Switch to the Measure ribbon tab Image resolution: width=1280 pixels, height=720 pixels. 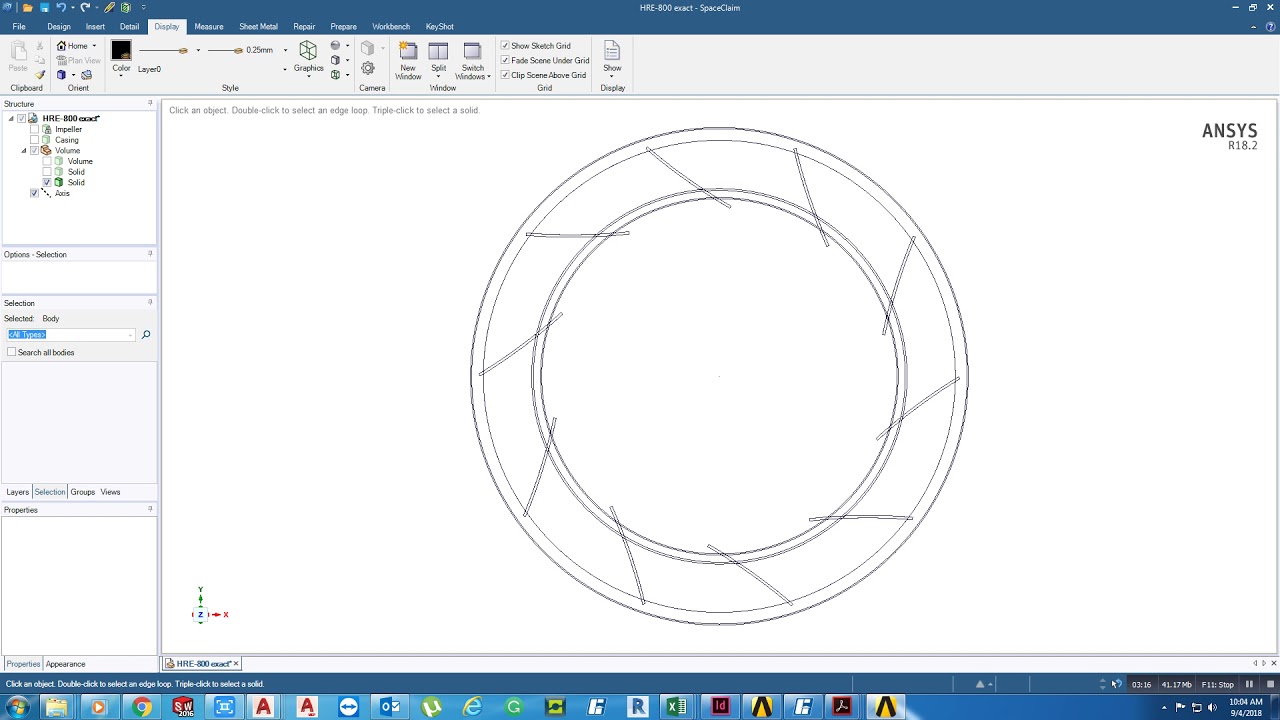point(209,26)
